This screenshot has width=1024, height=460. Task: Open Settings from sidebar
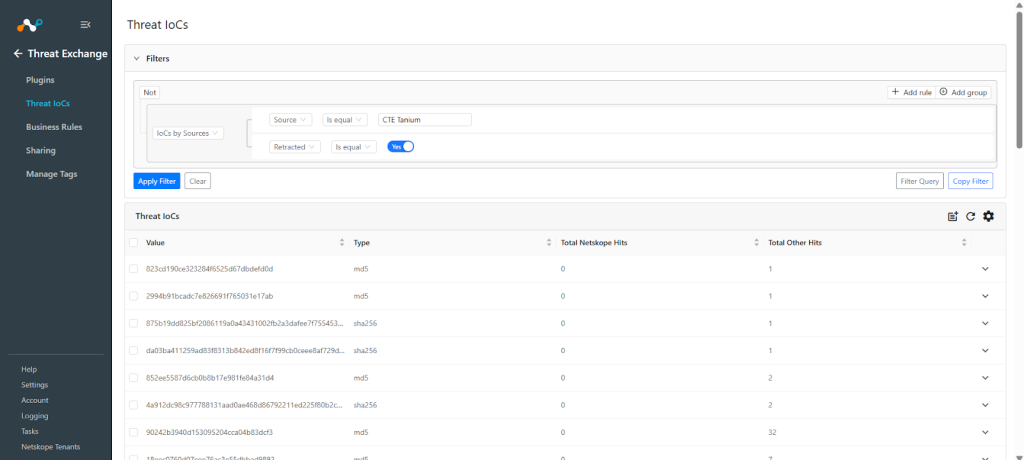click(35, 385)
